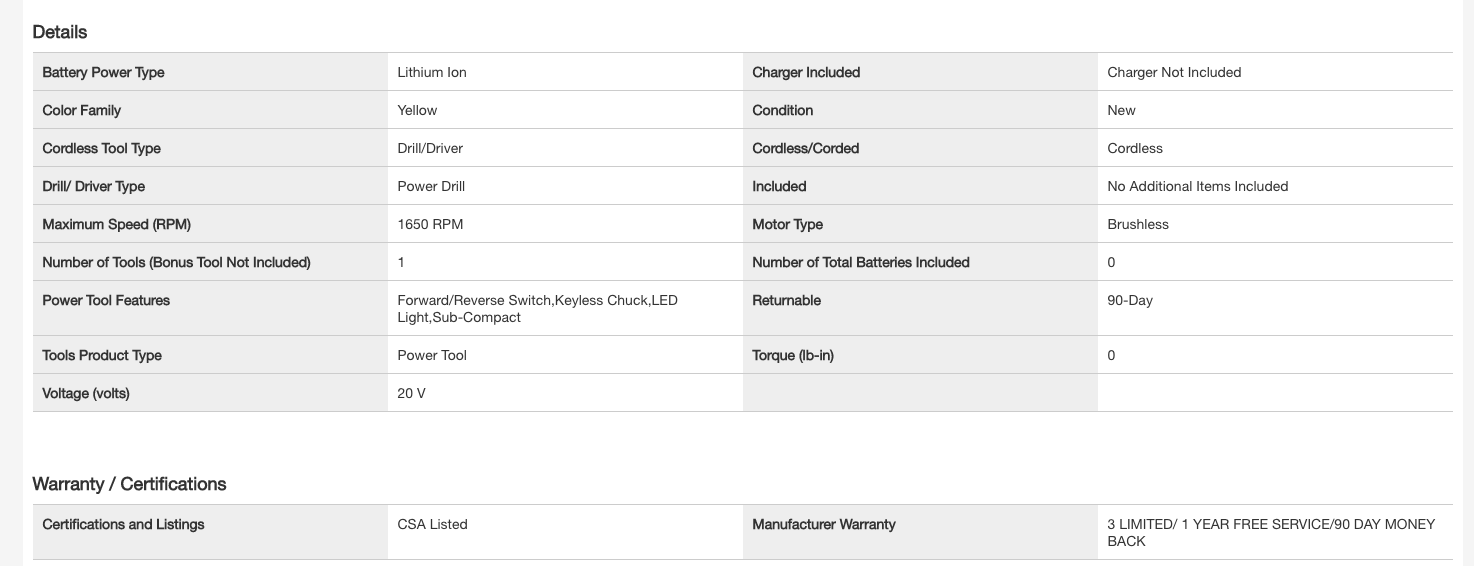This screenshot has width=1474, height=566.
Task: Click the Cordless Tool Type label
Action: pos(101,148)
